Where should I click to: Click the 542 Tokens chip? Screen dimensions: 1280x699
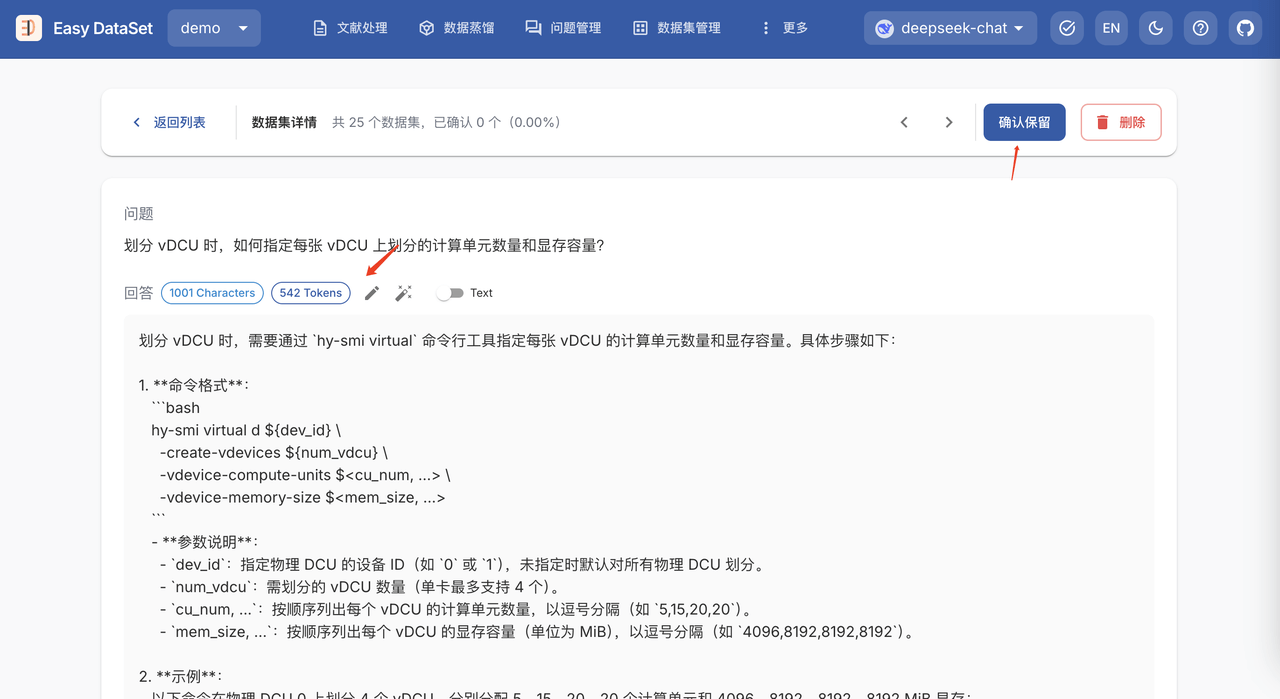[x=311, y=293]
